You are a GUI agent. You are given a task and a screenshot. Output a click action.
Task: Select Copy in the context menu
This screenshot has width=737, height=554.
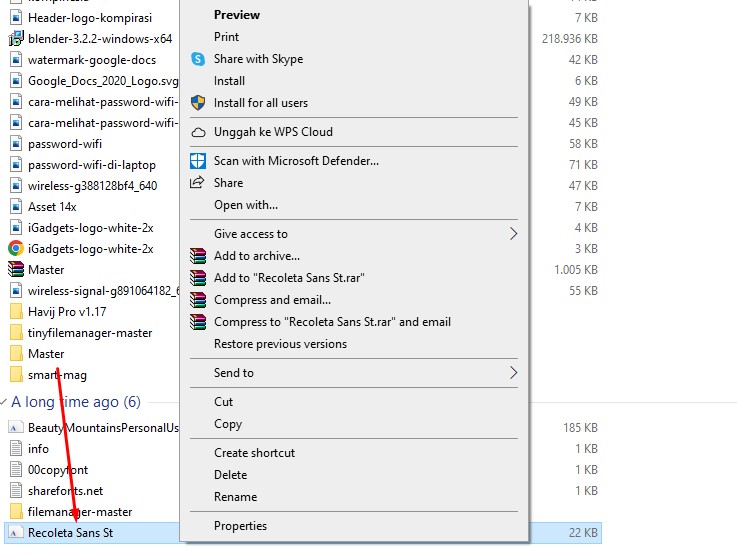[228, 424]
